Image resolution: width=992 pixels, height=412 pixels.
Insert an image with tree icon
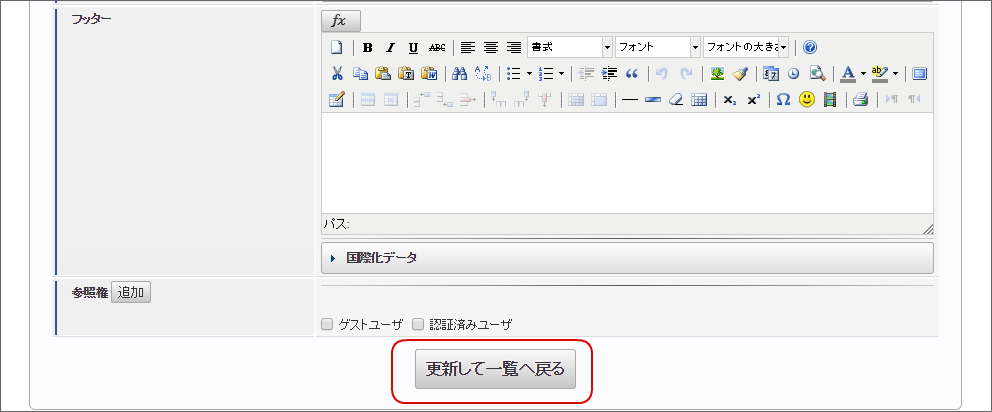coord(717,73)
